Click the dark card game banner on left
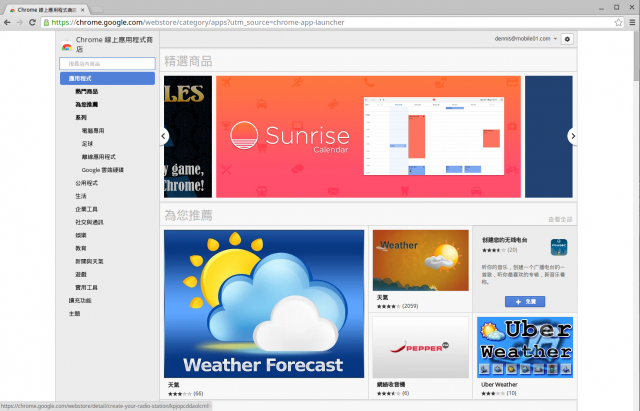 point(188,137)
